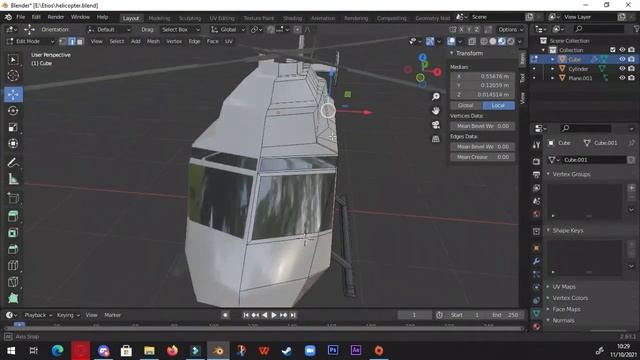
Task: Open Blender from the Windows taskbar
Action: coord(218,351)
